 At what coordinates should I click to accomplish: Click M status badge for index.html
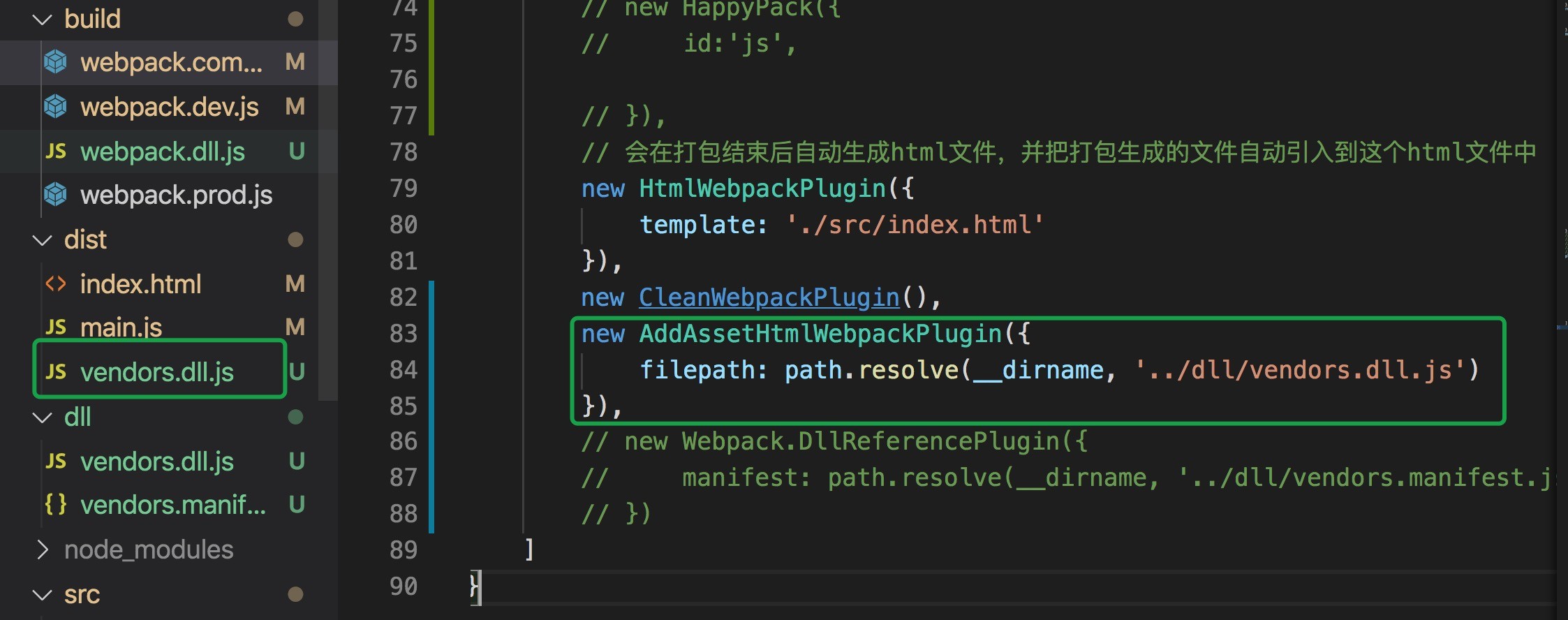[295, 284]
